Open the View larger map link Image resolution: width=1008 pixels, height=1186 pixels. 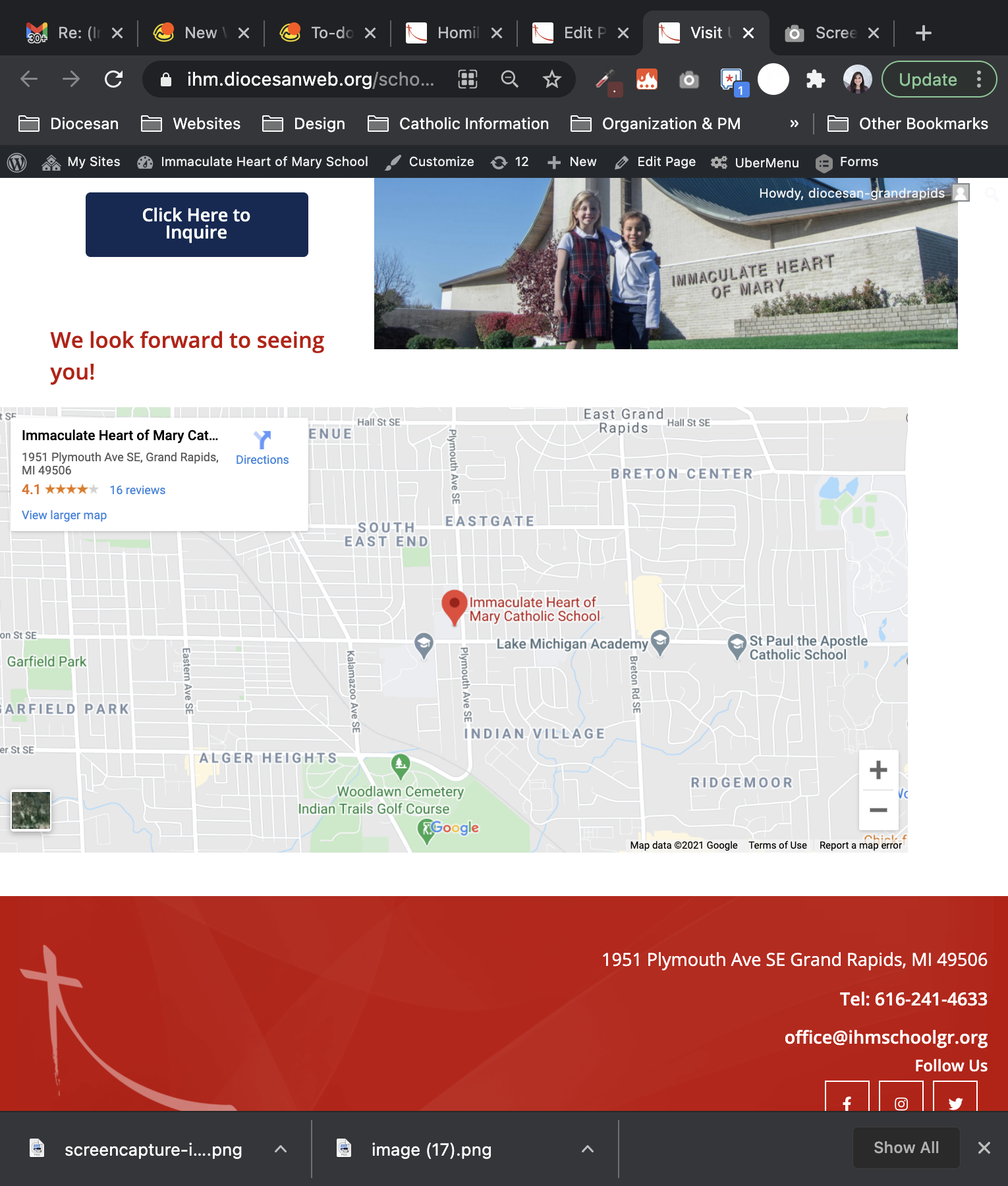tap(64, 515)
